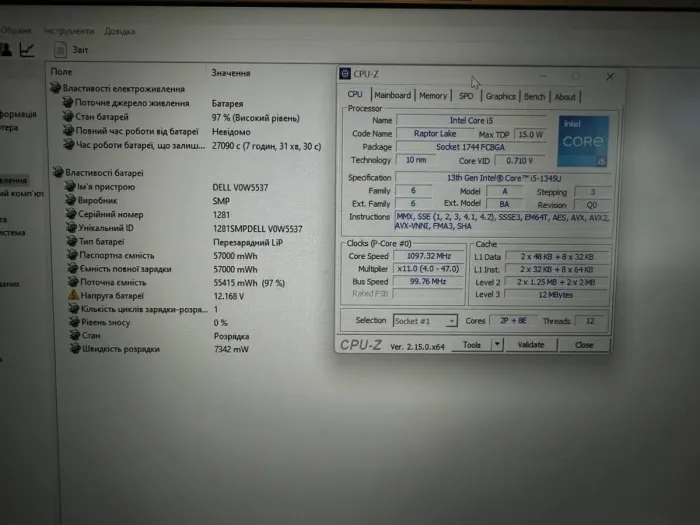Viewport: 700px width, 525px height.
Task: Show the Bench tab
Action: tap(535, 96)
